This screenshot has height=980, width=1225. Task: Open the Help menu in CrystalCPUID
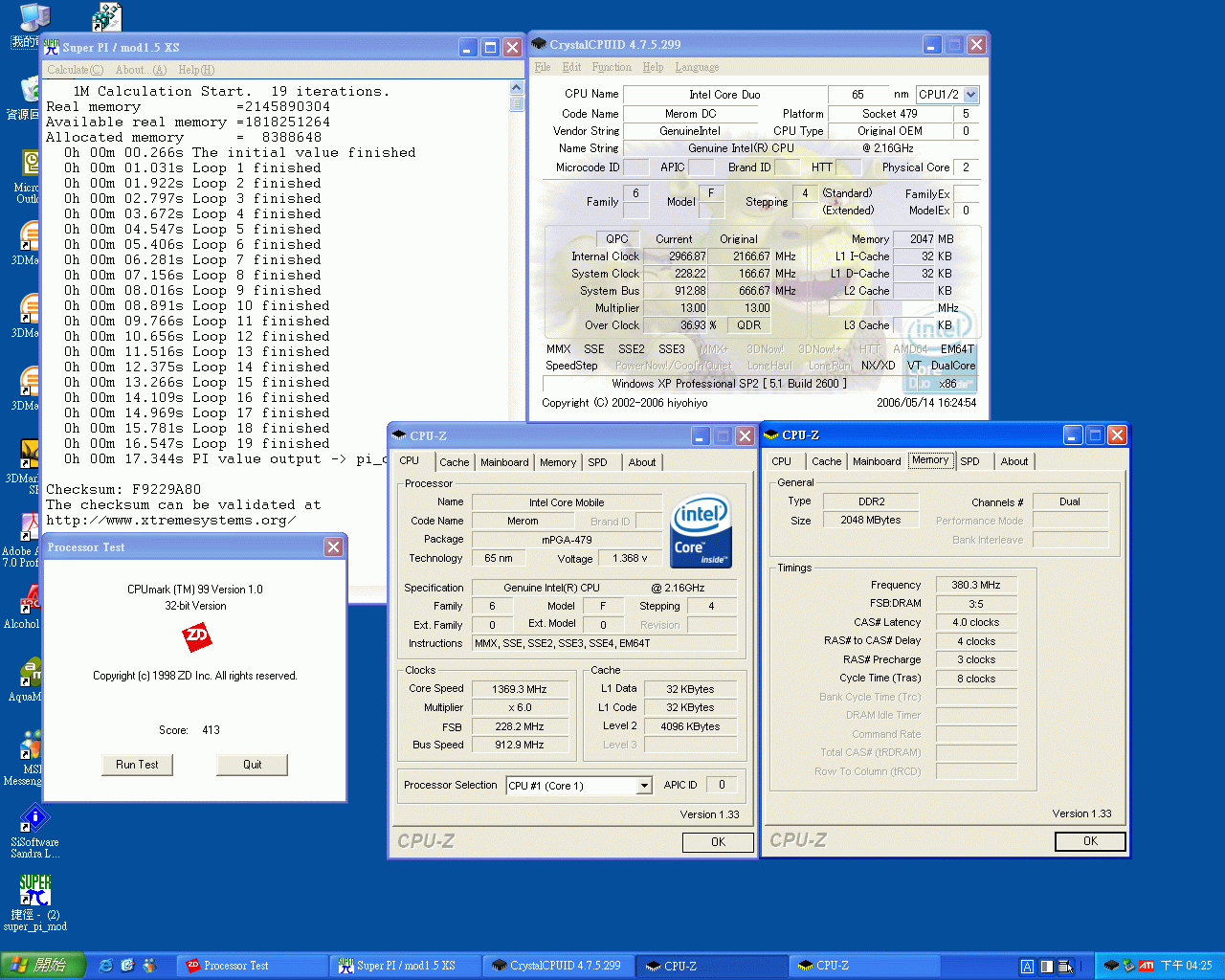(653, 67)
